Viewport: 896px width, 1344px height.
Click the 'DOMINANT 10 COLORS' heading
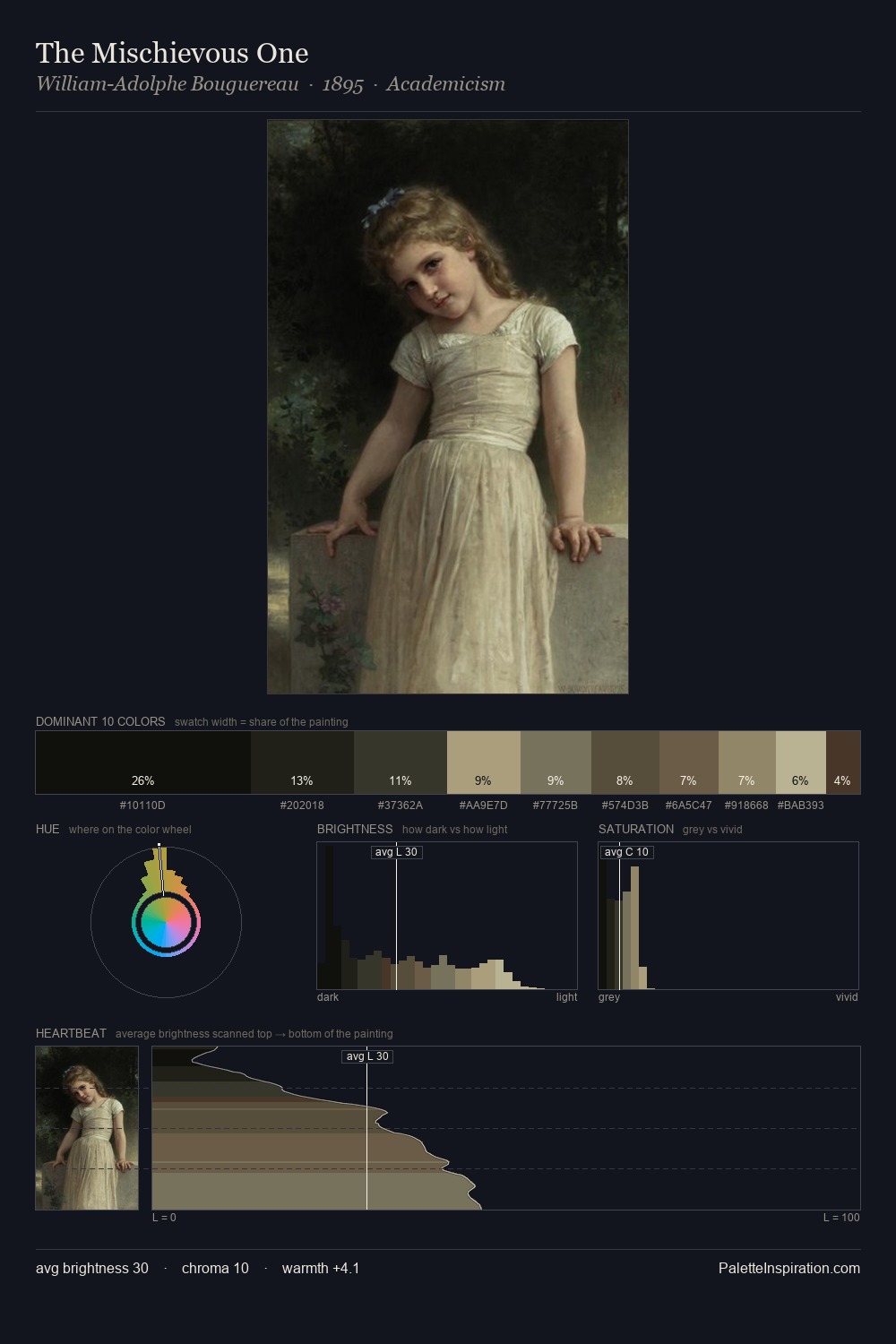point(100,721)
